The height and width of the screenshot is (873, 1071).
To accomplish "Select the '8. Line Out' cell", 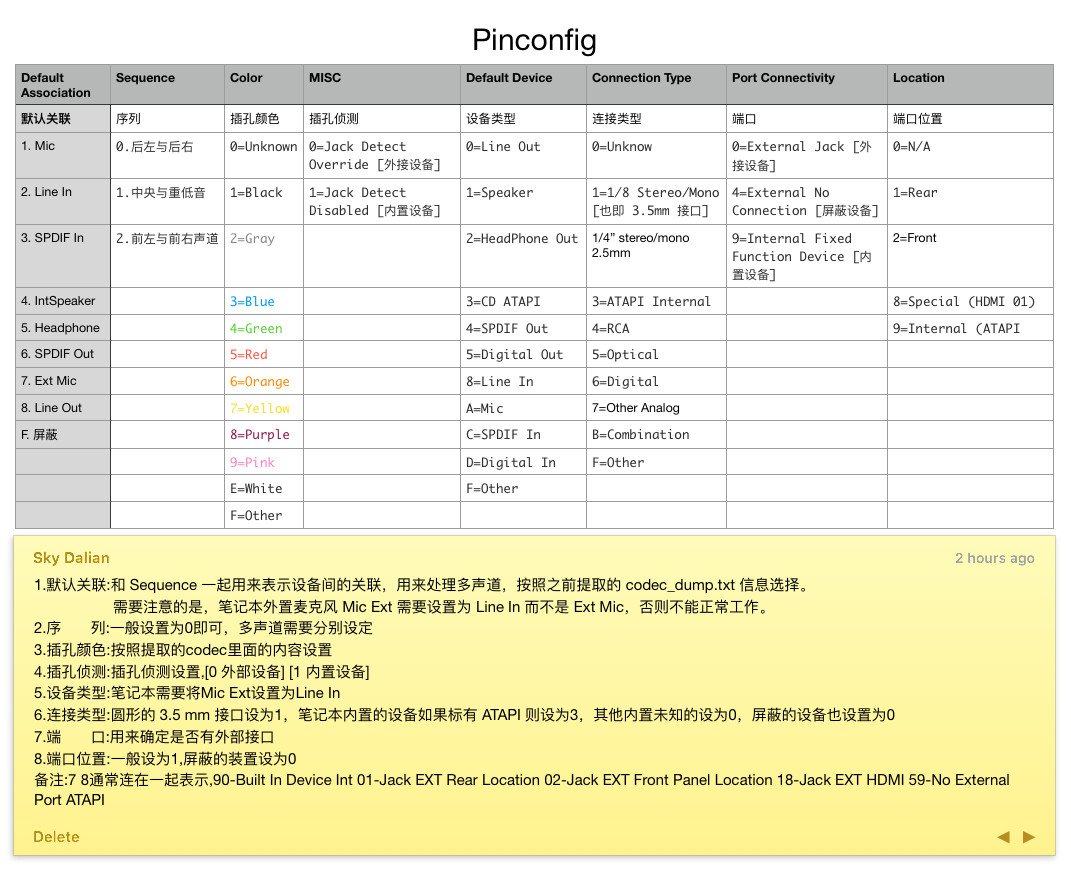I will tap(63, 408).
